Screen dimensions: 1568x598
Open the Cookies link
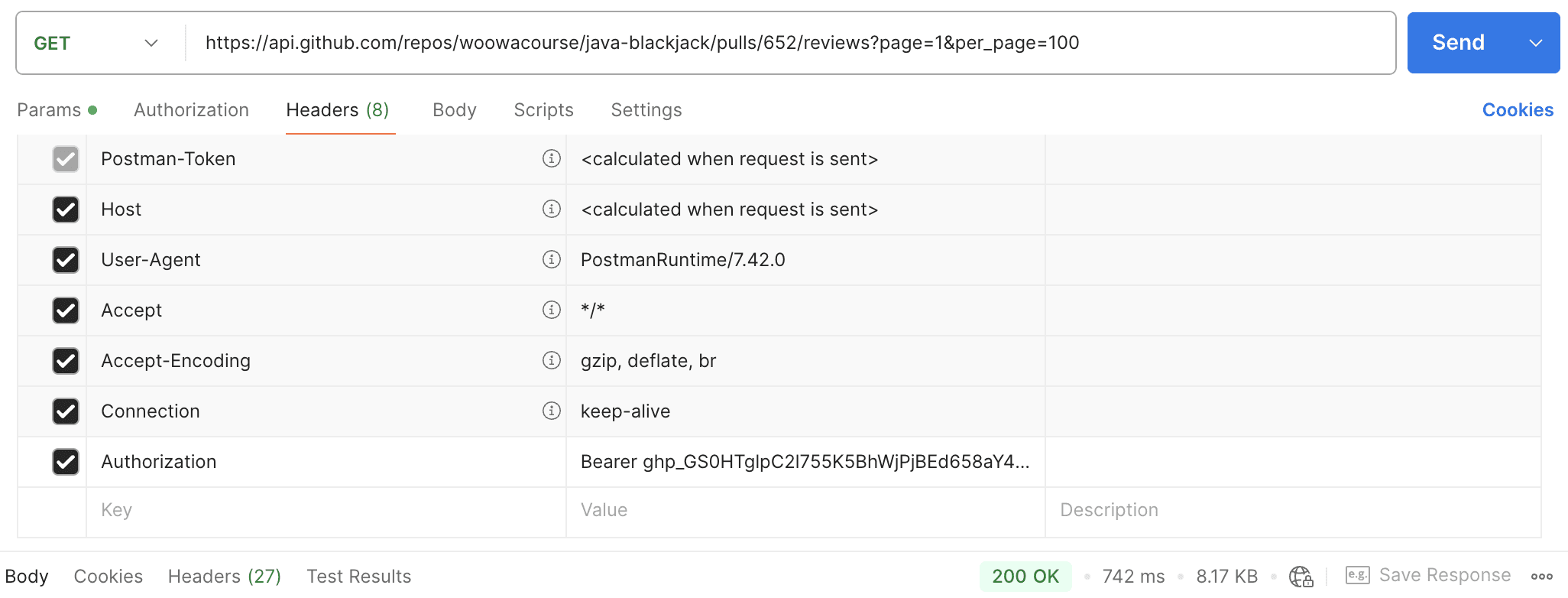(x=1518, y=110)
